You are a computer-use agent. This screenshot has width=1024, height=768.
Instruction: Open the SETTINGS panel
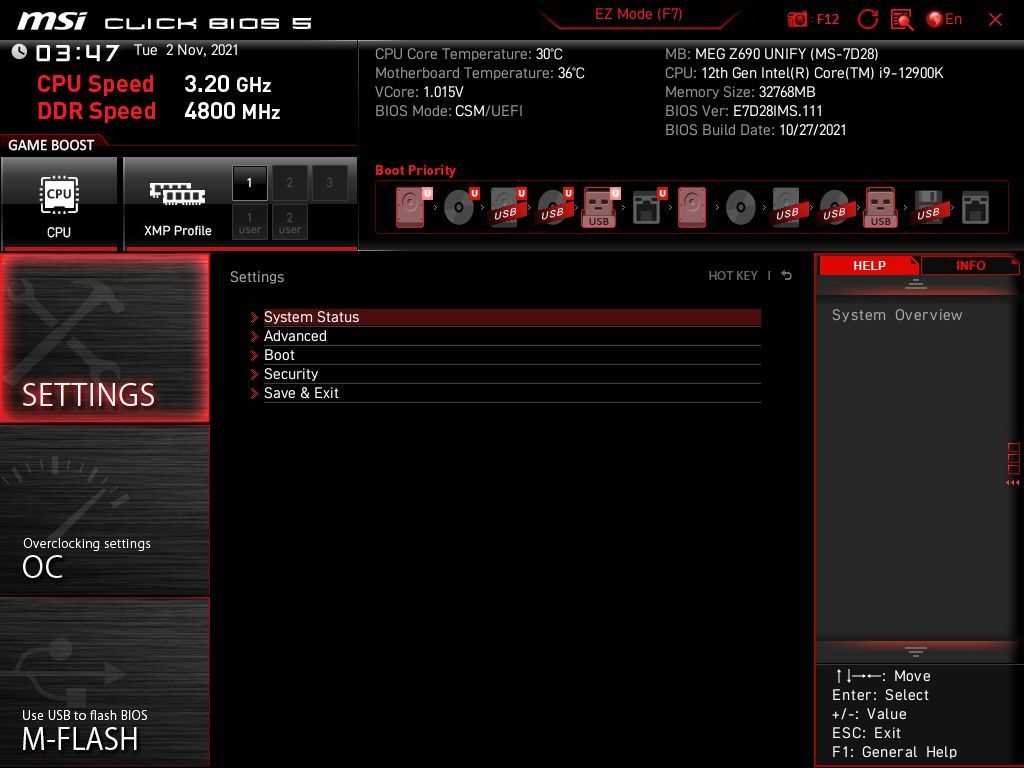coord(104,338)
